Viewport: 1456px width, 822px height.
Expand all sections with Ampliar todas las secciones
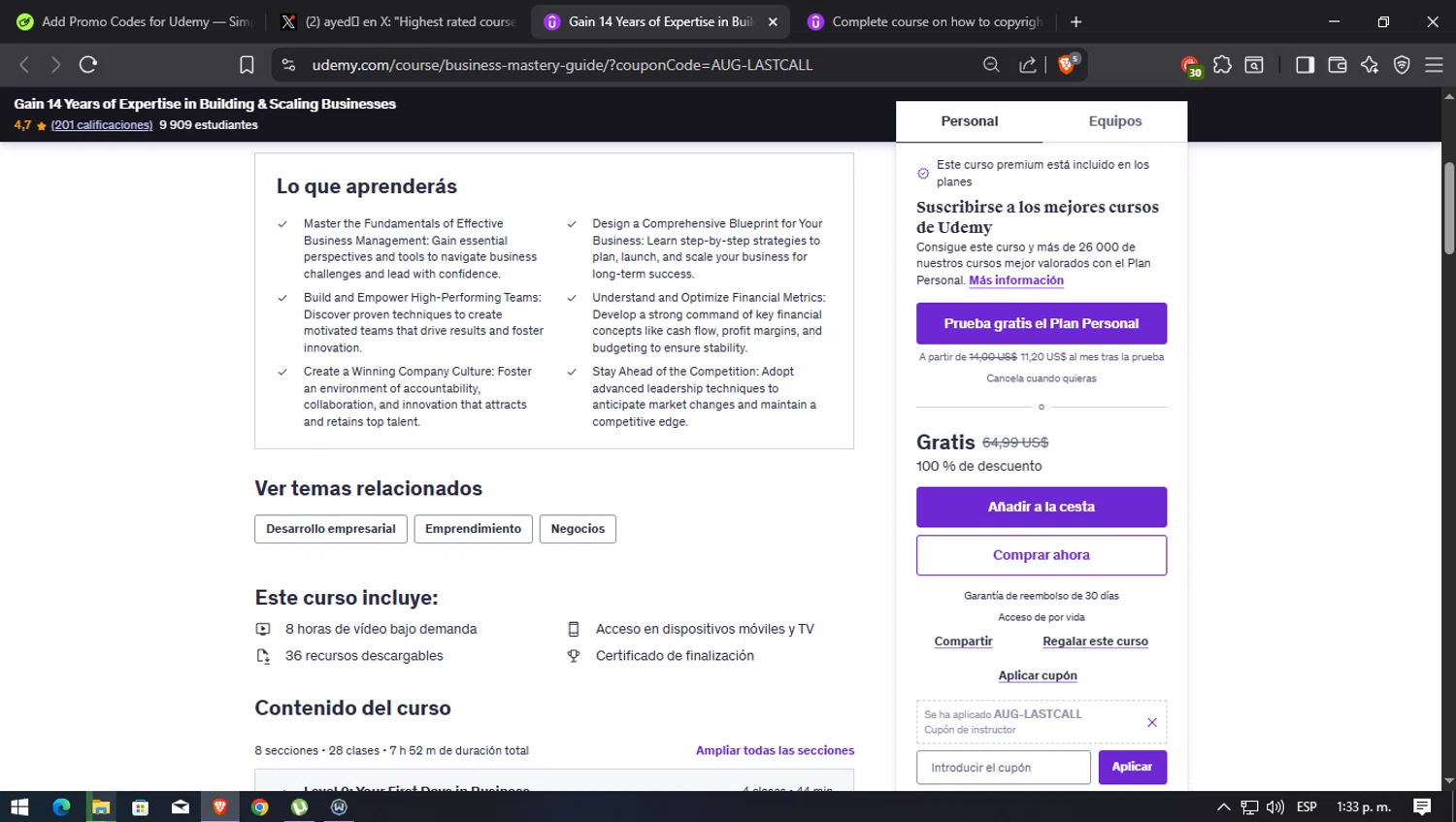tap(775, 750)
